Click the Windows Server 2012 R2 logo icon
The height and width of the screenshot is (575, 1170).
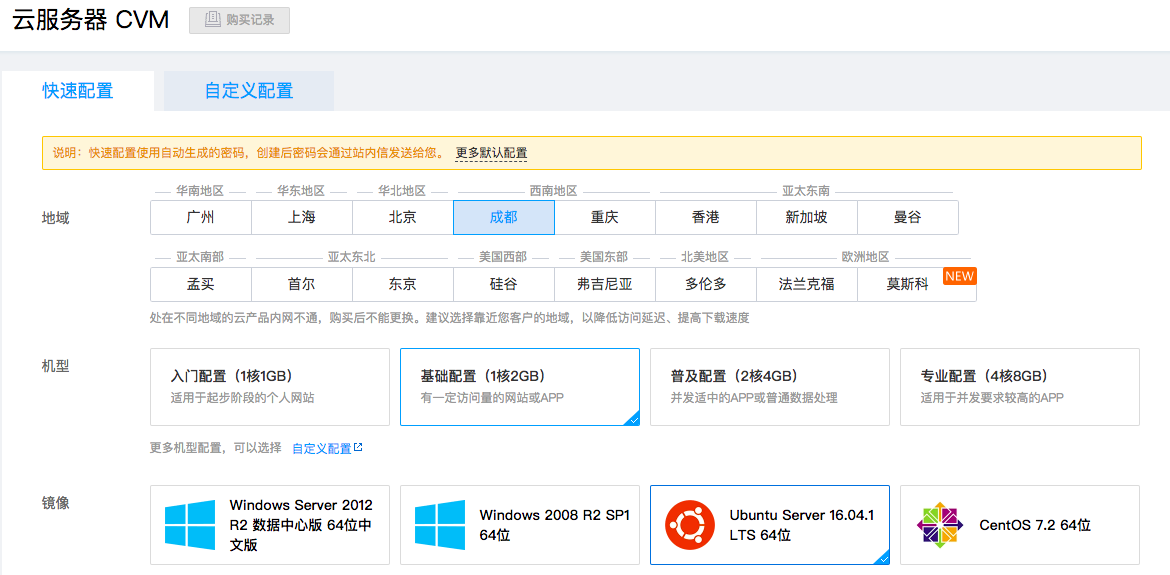coord(190,525)
